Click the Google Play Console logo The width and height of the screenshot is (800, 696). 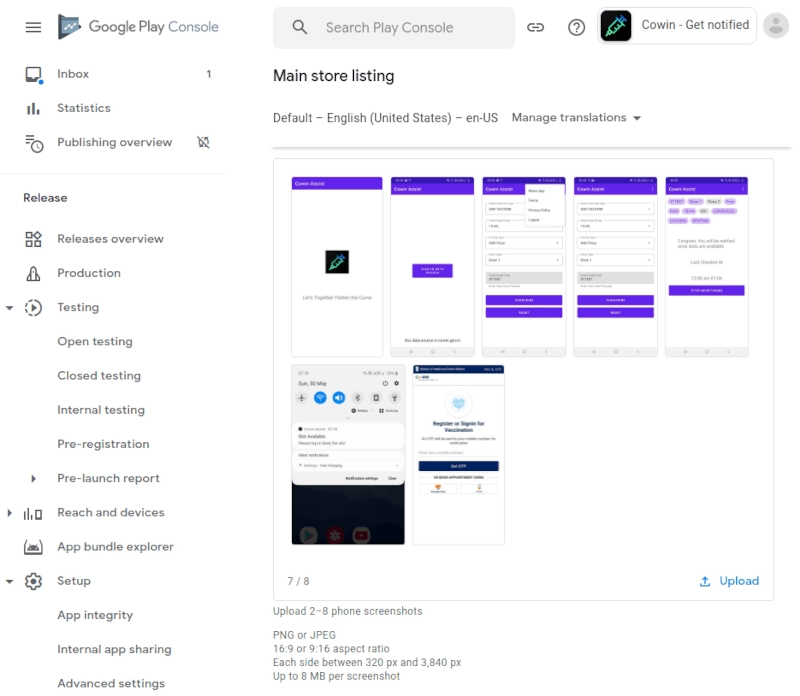click(138, 27)
